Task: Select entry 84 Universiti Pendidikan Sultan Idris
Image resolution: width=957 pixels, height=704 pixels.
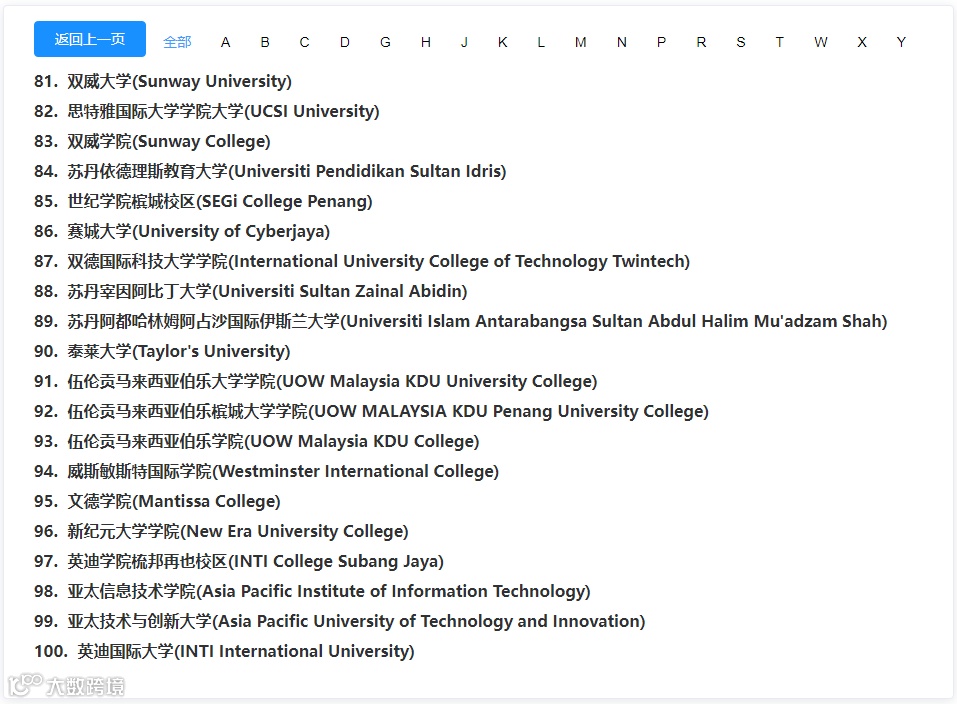Action: coord(270,171)
